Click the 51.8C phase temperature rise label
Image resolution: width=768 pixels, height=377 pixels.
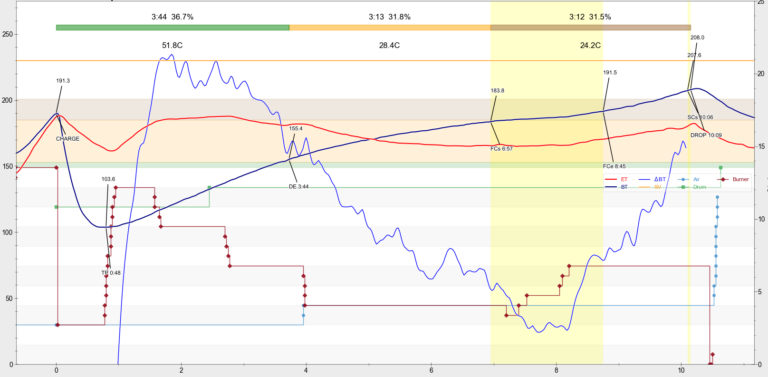(x=172, y=46)
